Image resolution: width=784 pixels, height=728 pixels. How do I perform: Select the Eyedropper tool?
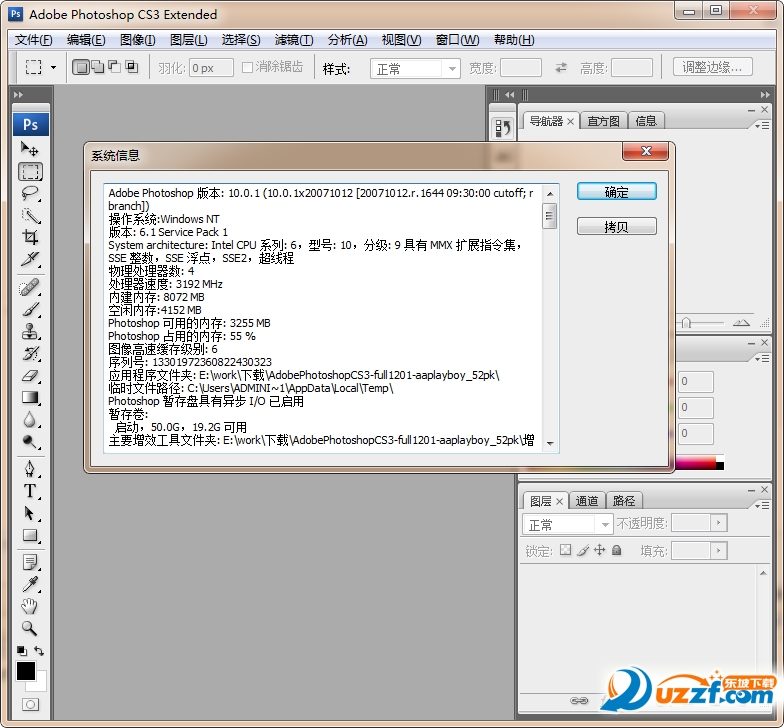(30, 584)
